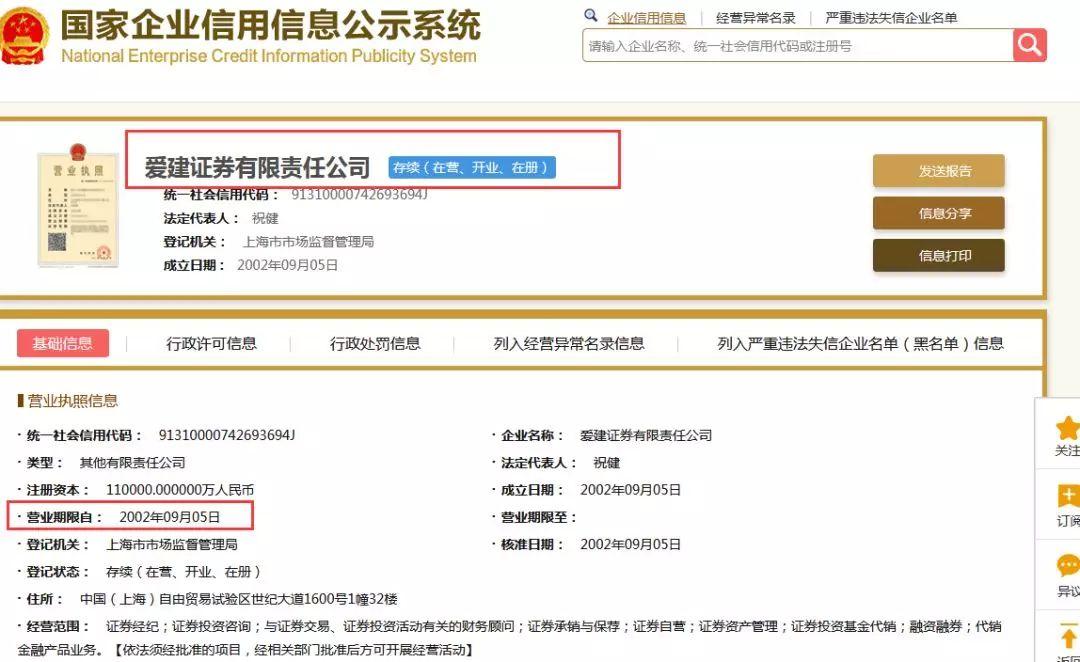Click the red search magnifier button
The height and width of the screenshot is (662, 1080).
coord(1030,45)
